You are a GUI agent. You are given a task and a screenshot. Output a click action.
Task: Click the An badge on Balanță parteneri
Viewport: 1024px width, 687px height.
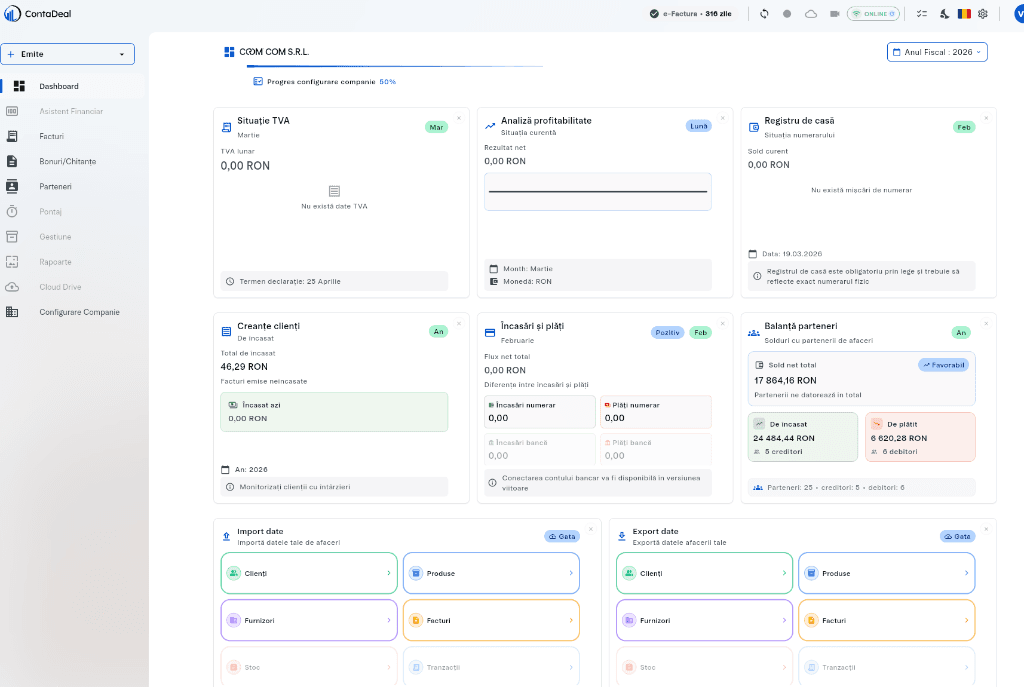coord(961,332)
